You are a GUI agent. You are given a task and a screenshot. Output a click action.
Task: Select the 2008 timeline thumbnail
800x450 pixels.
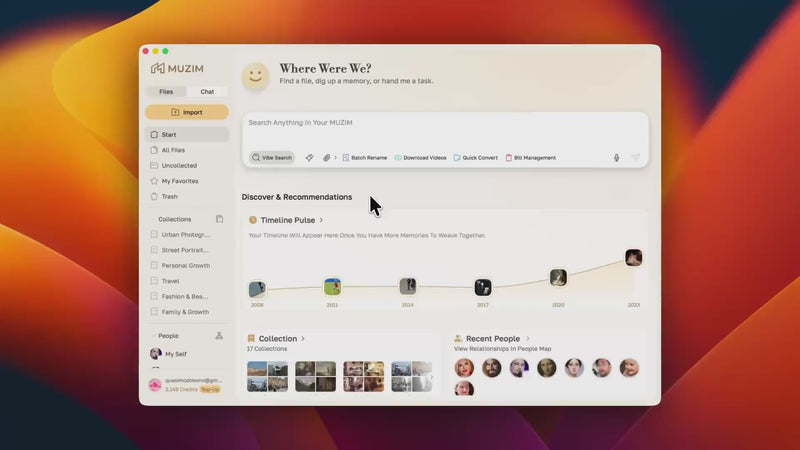tap(257, 289)
